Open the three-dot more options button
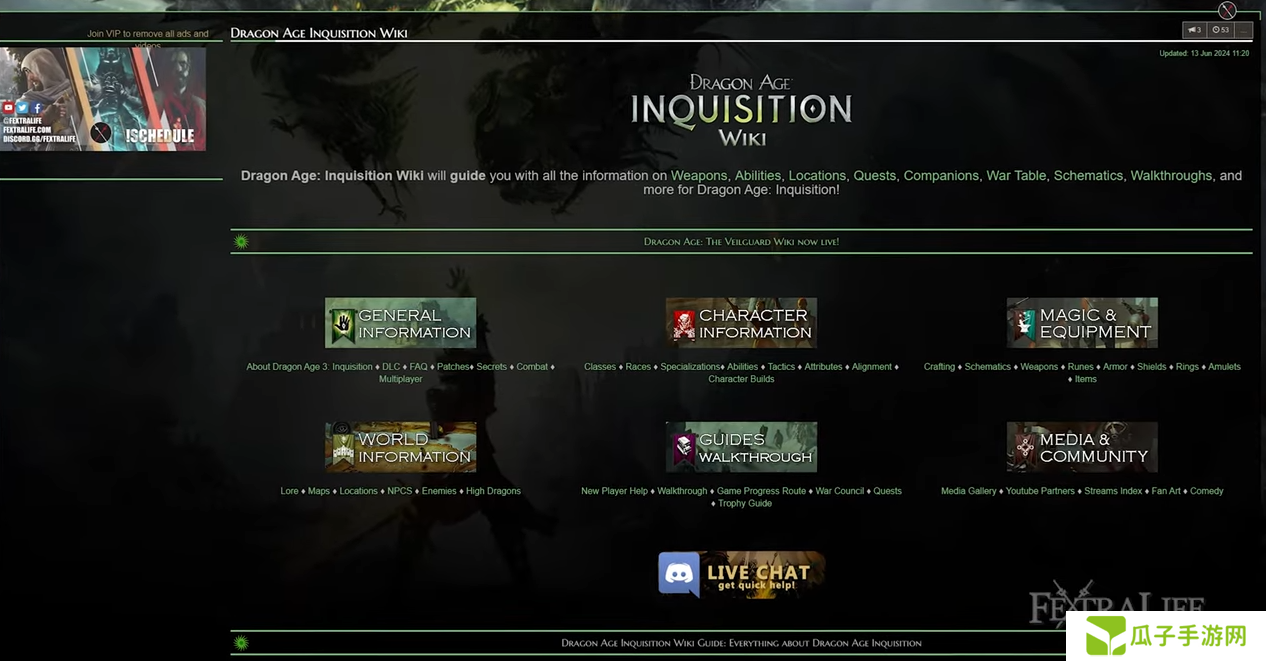 pos(1243,30)
